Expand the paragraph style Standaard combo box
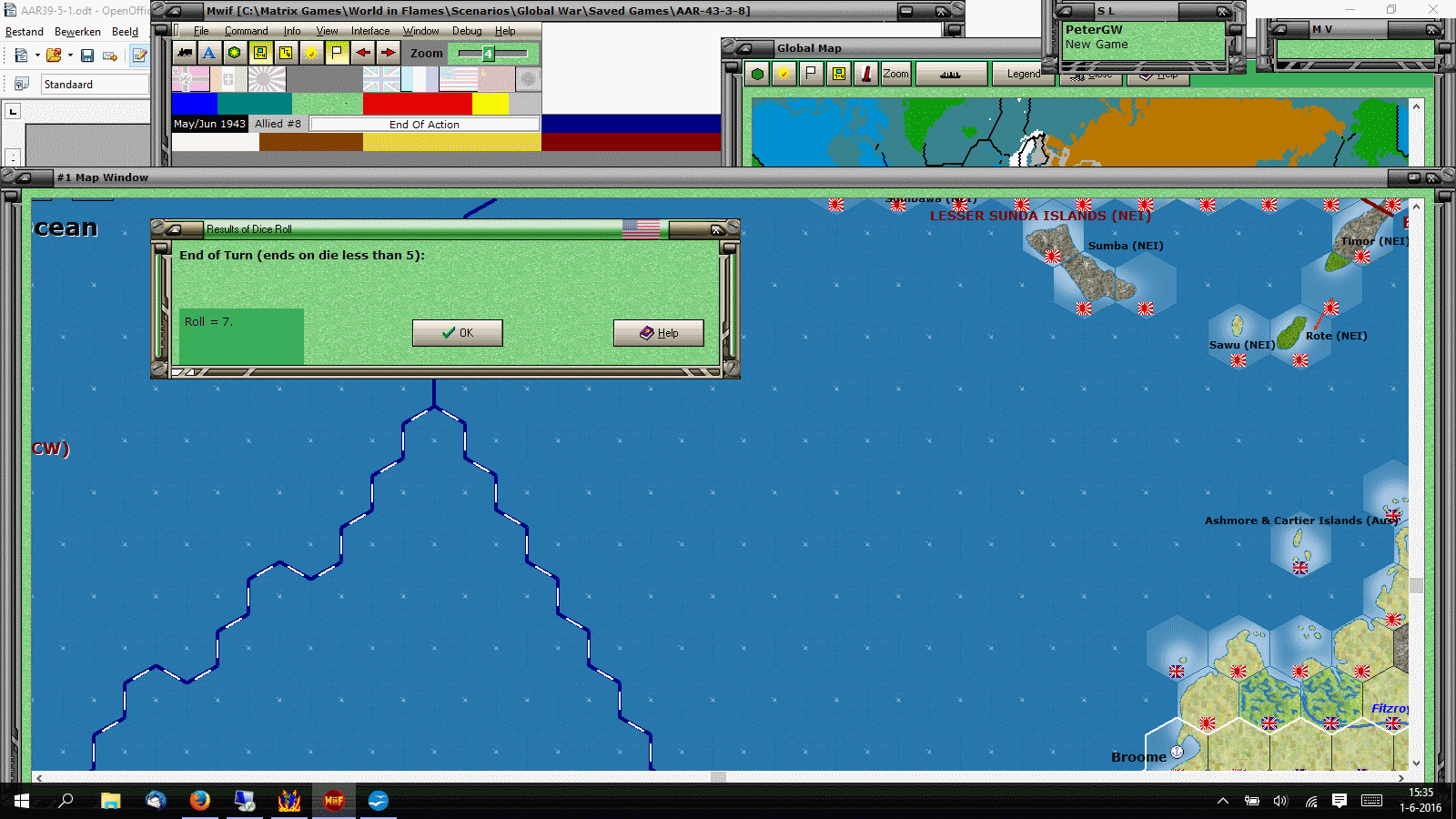The image size is (1456, 819). click(x=95, y=85)
